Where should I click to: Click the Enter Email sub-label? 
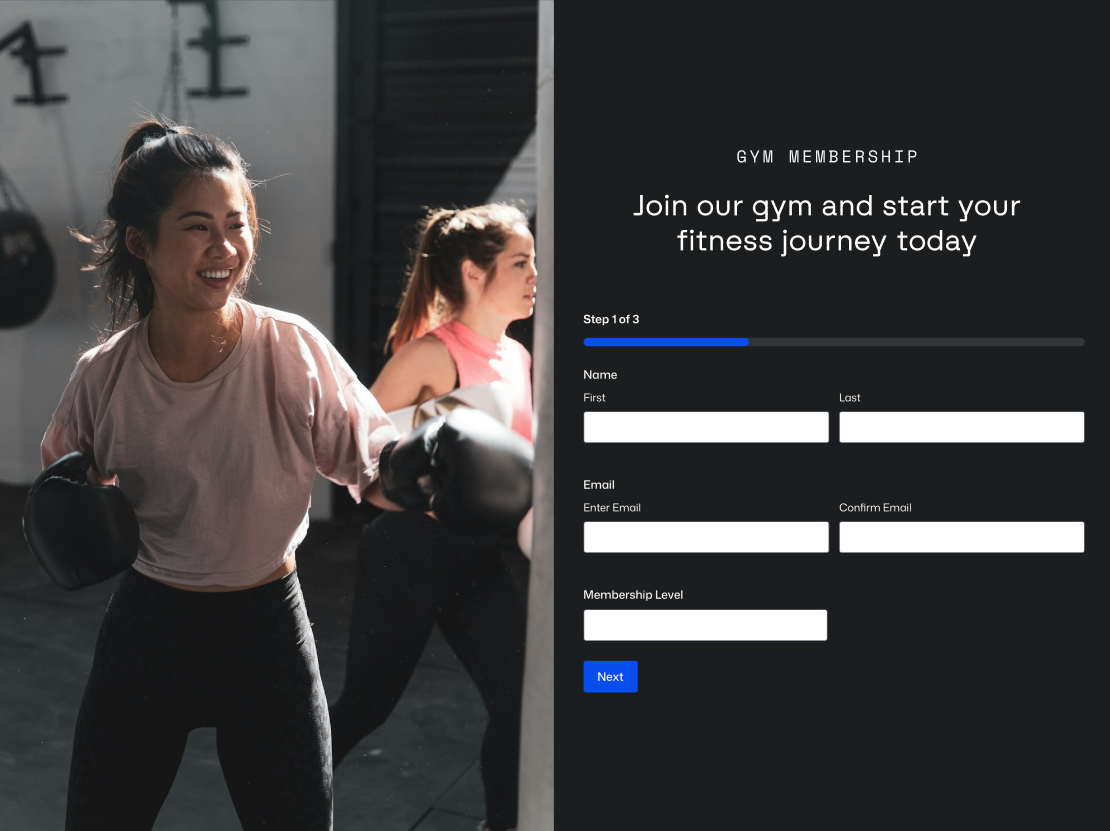612,508
